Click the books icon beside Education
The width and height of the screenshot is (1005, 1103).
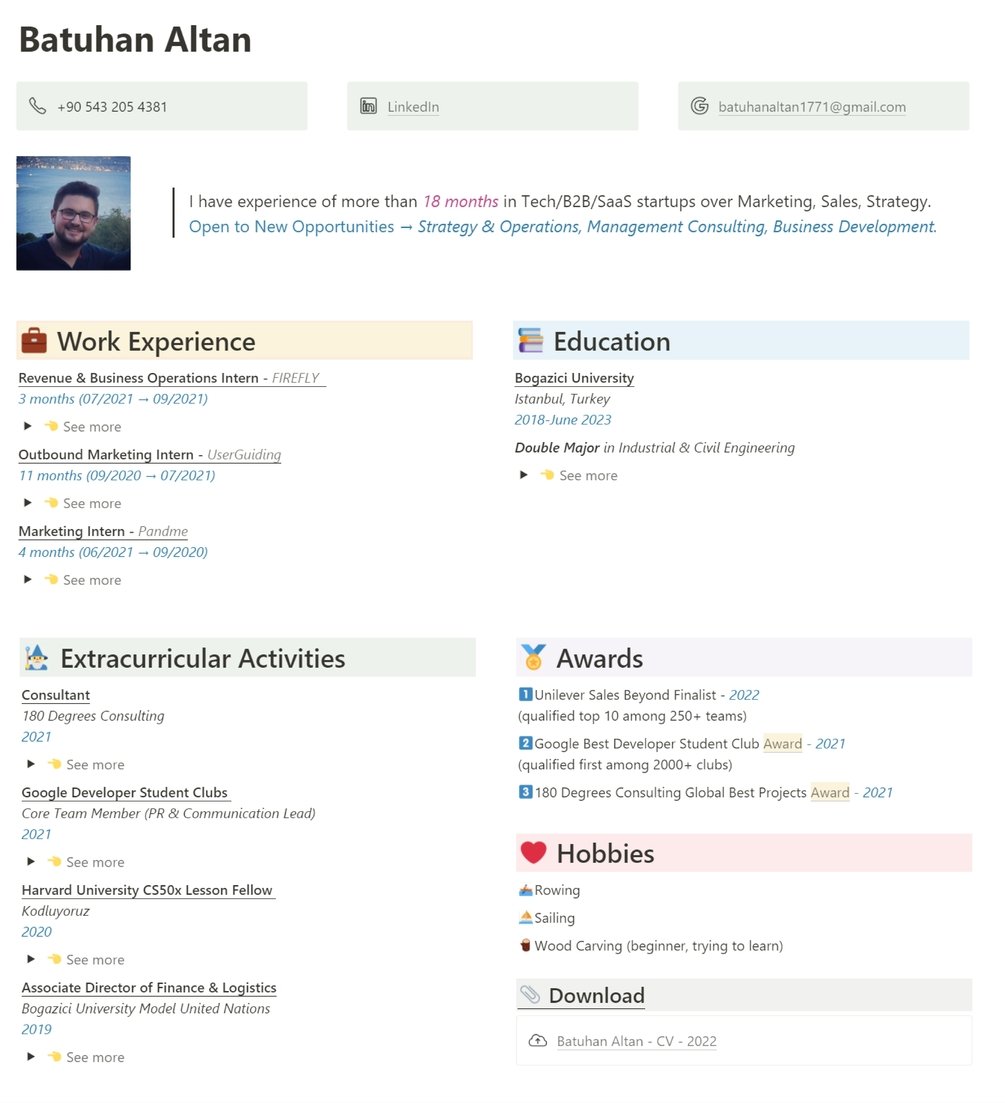(530, 341)
